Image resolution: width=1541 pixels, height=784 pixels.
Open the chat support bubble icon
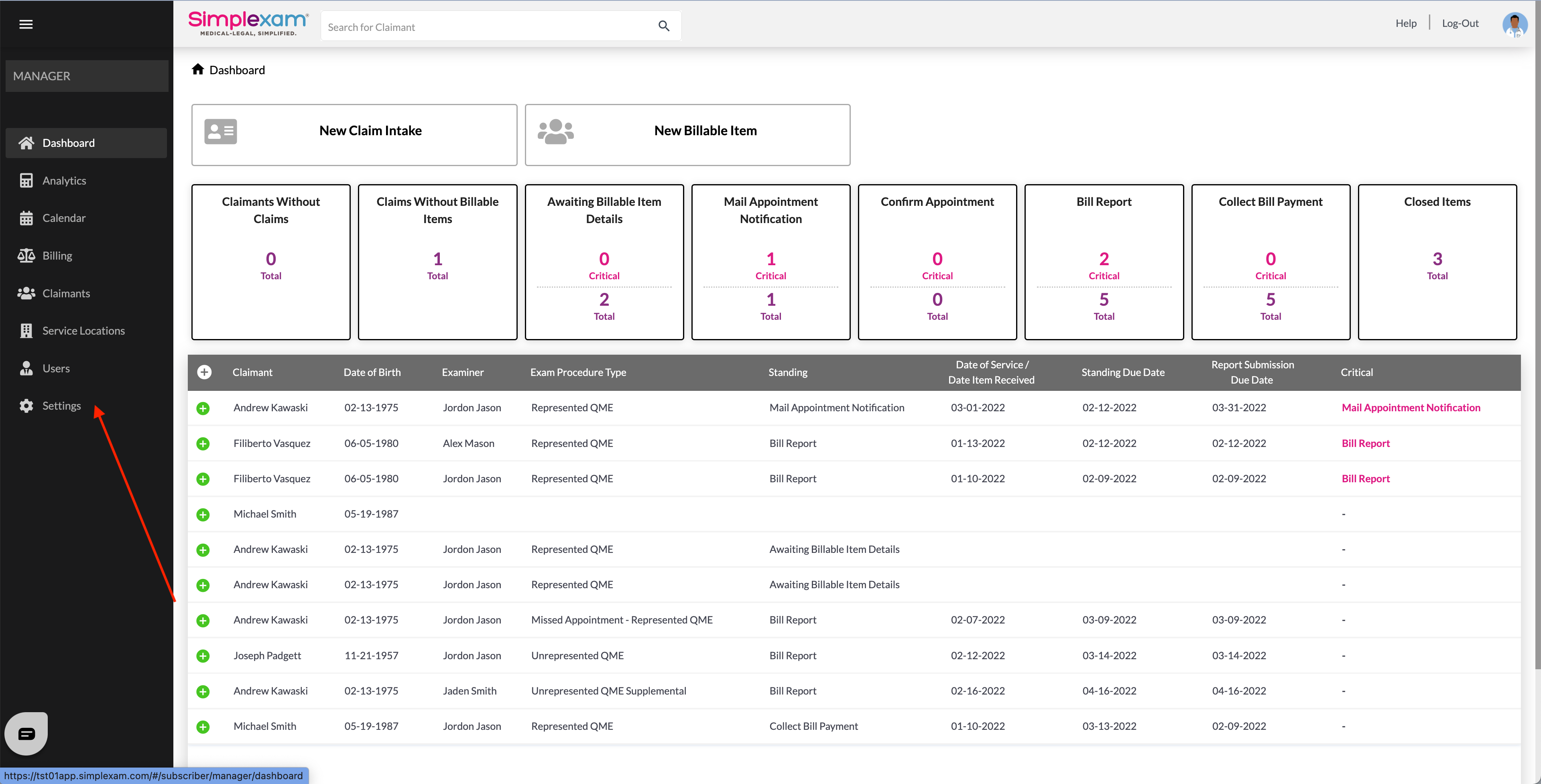tap(26, 733)
